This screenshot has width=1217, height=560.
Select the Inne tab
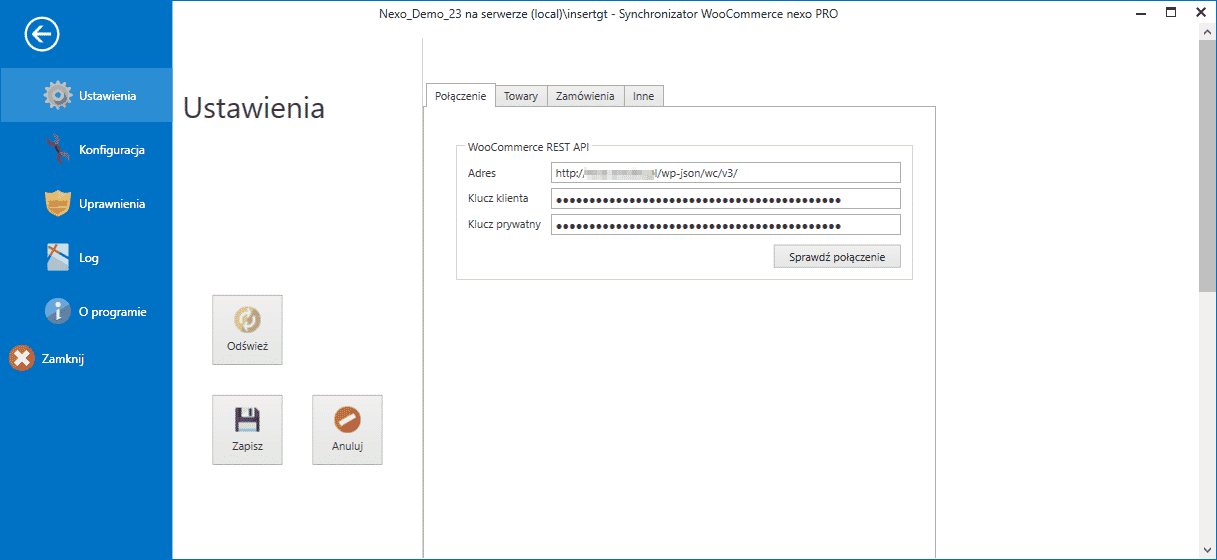click(644, 96)
